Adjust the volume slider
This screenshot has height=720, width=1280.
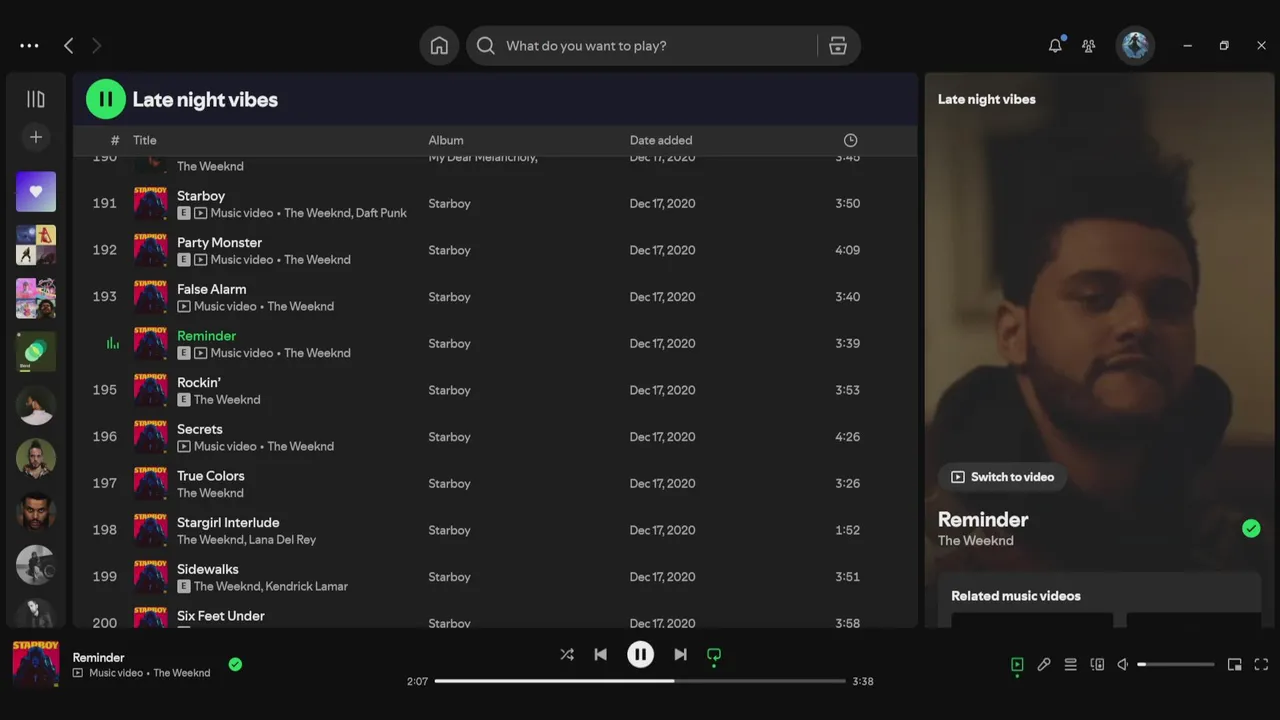(1176, 664)
